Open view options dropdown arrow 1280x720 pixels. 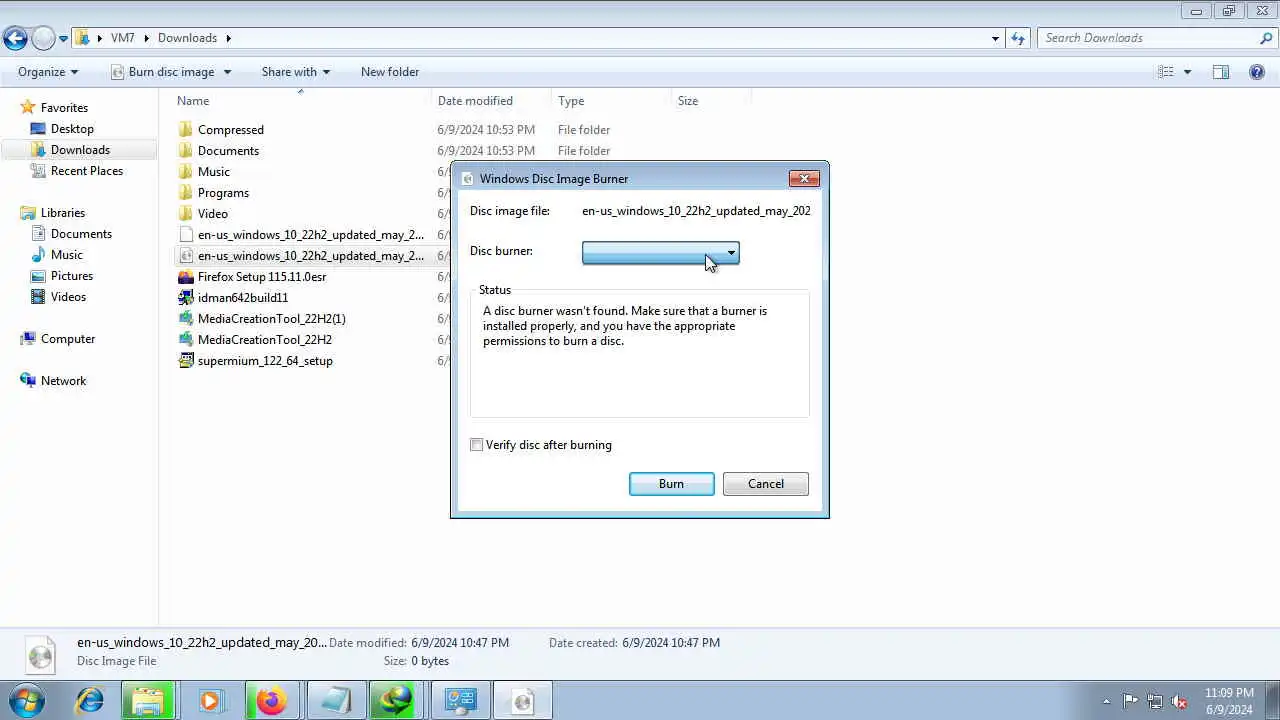click(1187, 72)
